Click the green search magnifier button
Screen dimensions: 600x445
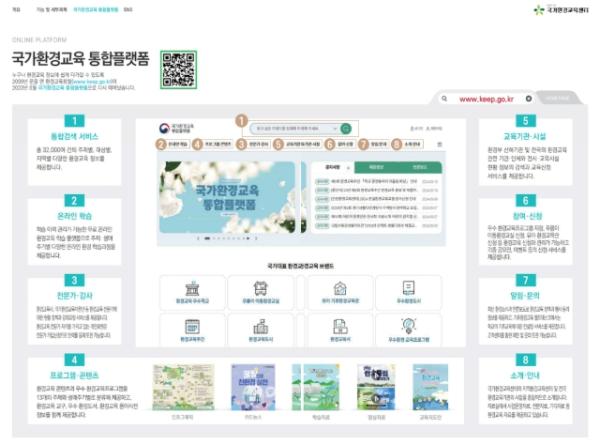pos(346,129)
